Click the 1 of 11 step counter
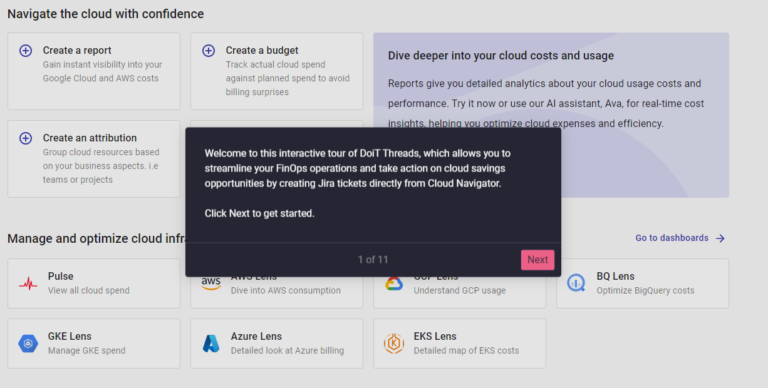The image size is (768, 388). click(x=373, y=260)
